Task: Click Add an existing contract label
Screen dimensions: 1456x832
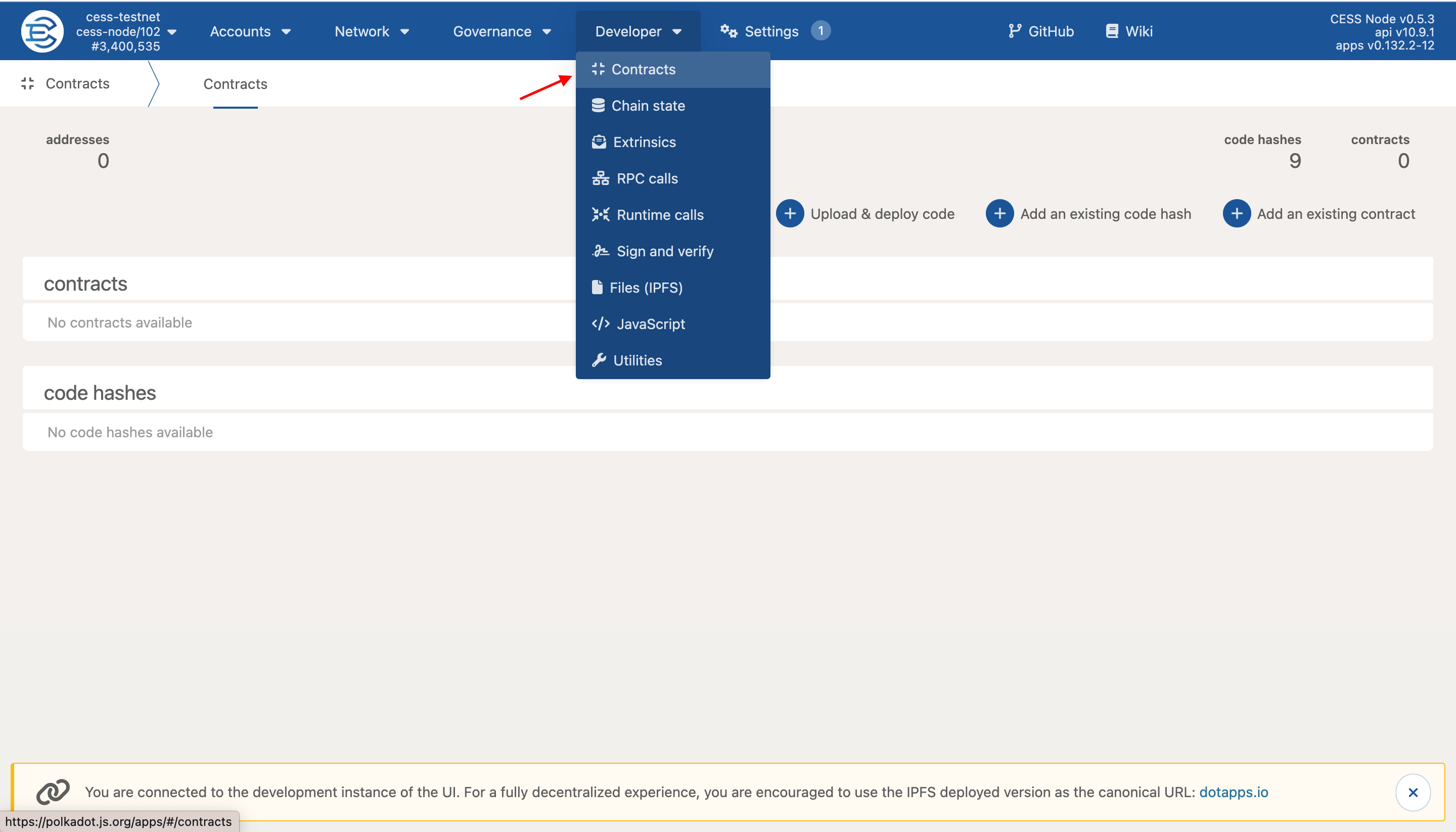Action: pyautogui.click(x=1336, y=214)
